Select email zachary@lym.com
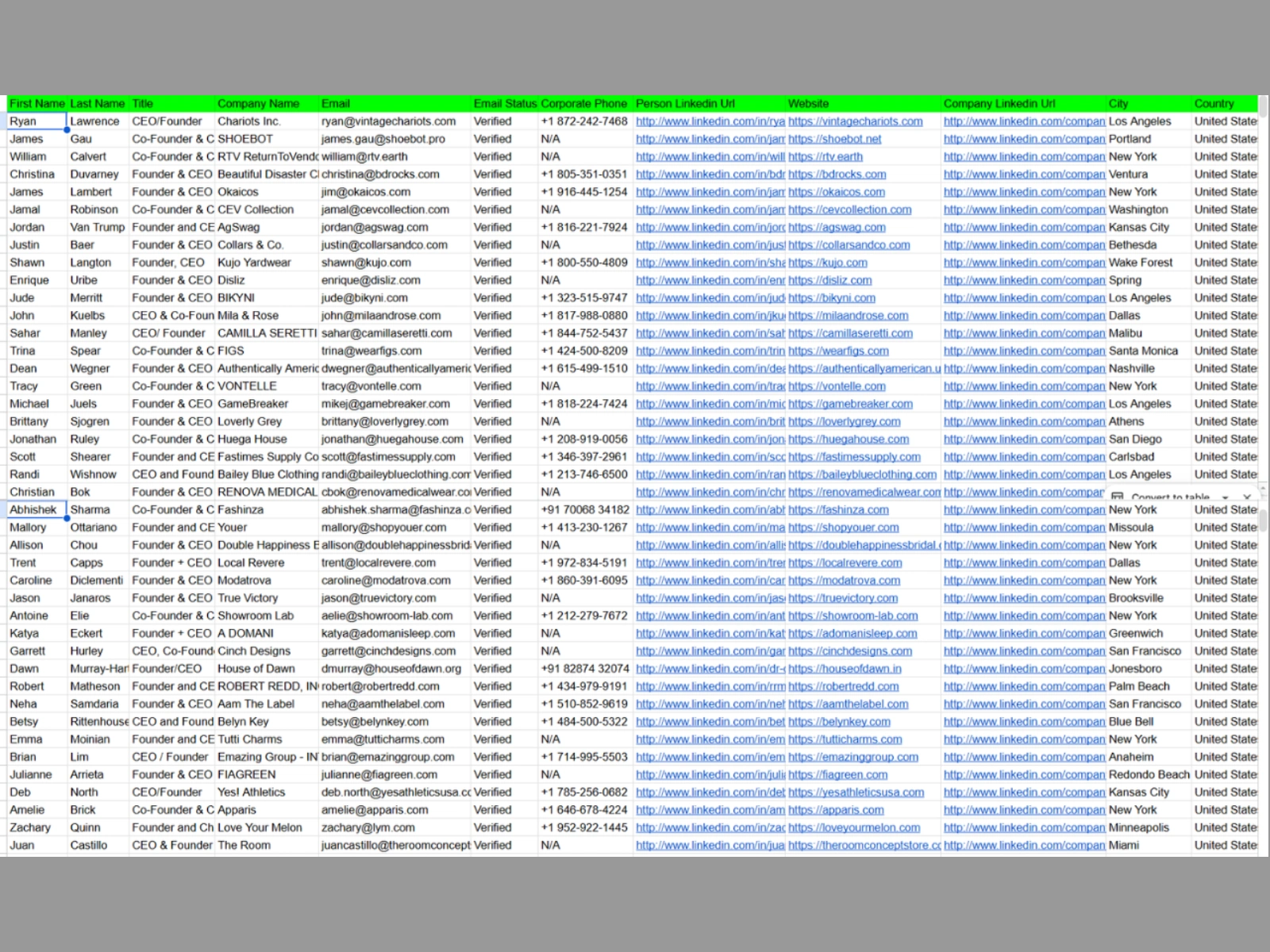 click(395, 827)
